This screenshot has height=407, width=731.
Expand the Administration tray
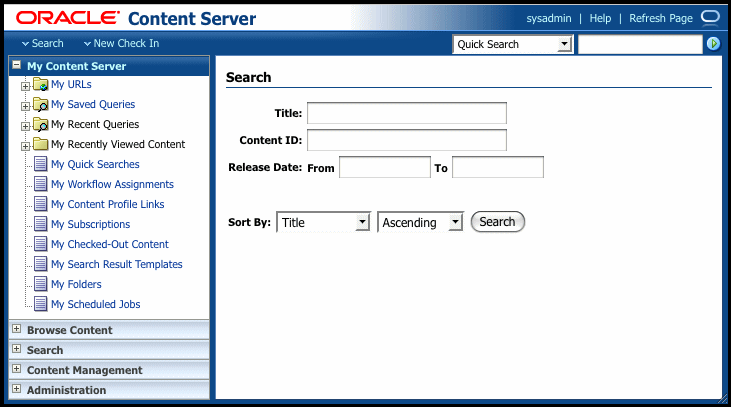[x=16, y=389]
